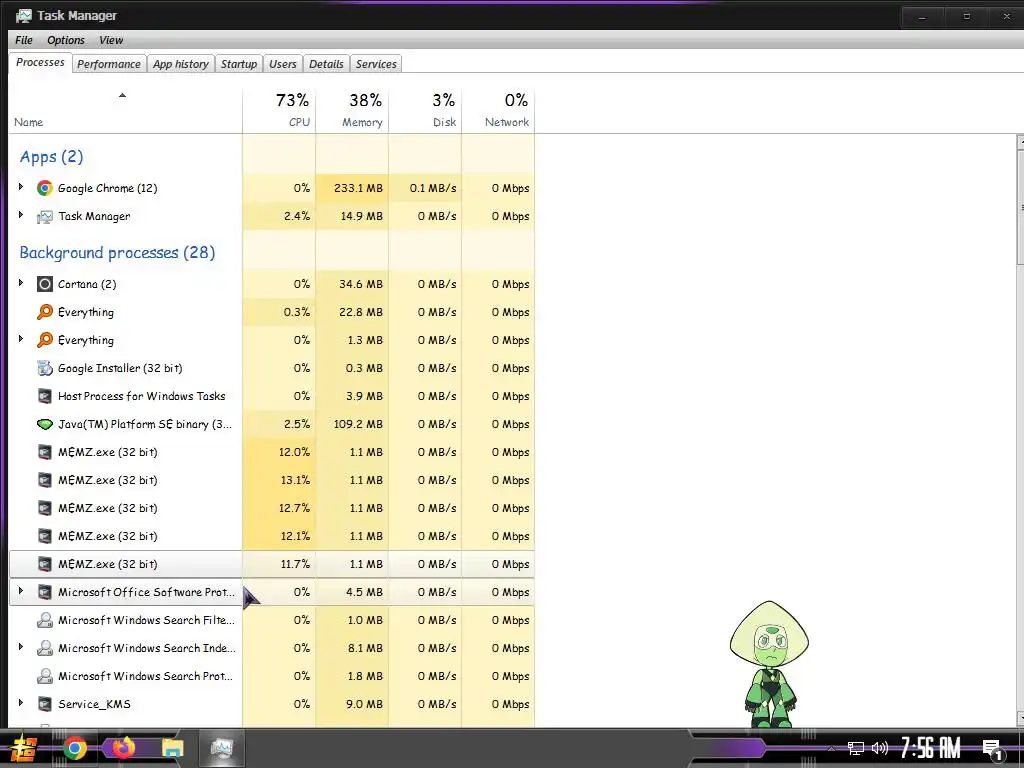The height and width of the screenshot is (768, 1024).
Task: Show hidden system tray icons
Action: tap(831, 748)
